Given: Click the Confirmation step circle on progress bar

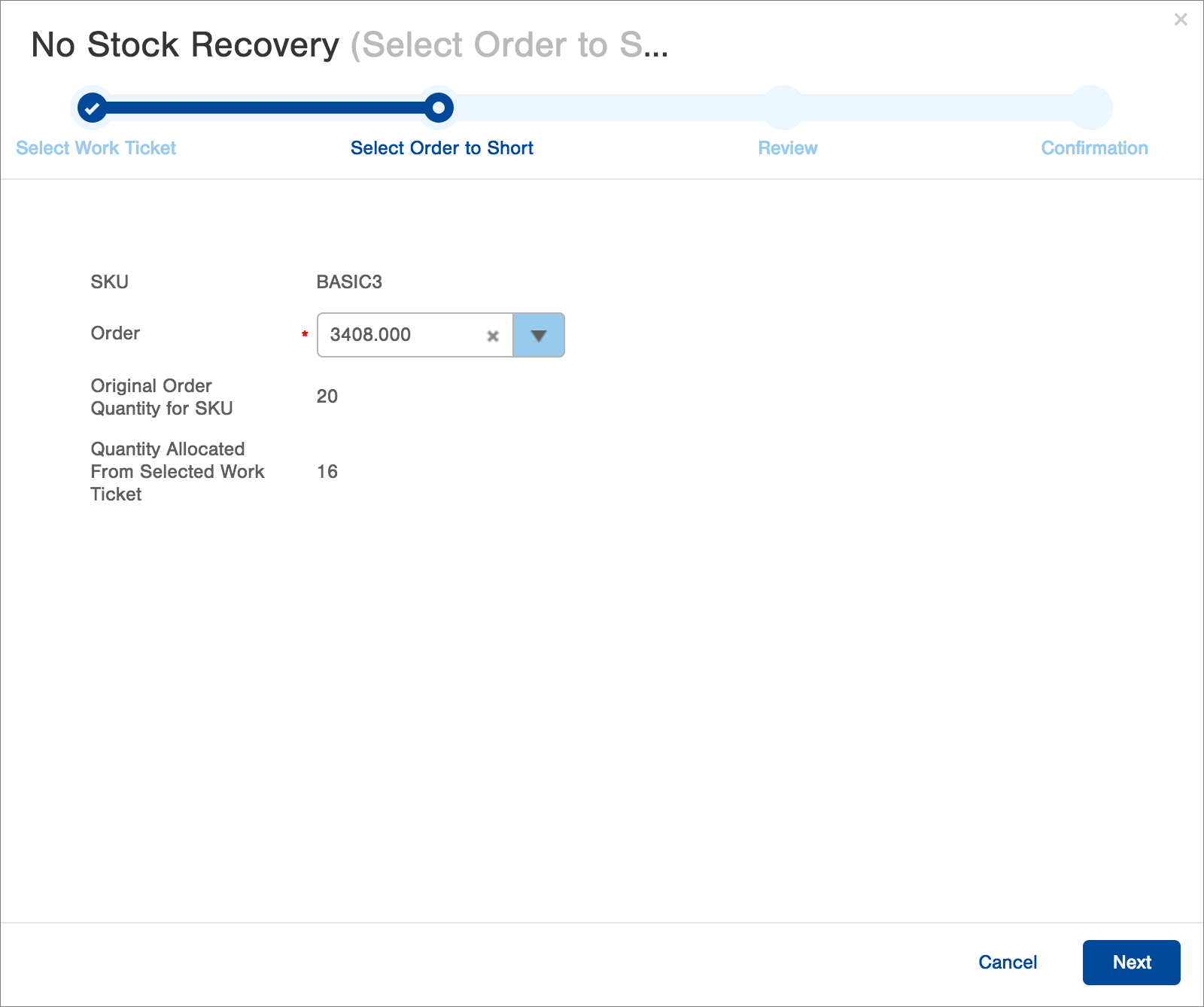Looking at the screenshot, I should click(x=1091, y=108).
